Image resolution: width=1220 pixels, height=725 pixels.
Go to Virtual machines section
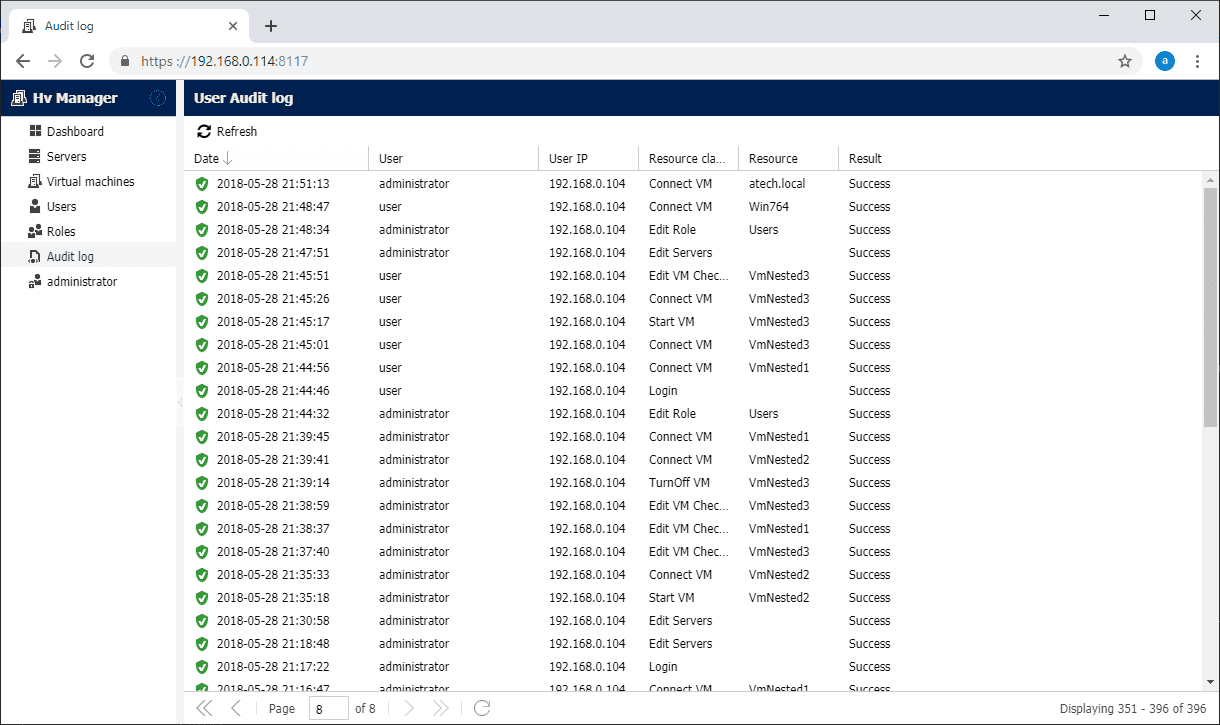point(90,182)
